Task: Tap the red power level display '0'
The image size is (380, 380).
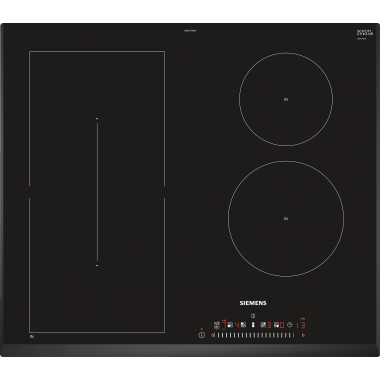Action: click(x=282, y=325)
